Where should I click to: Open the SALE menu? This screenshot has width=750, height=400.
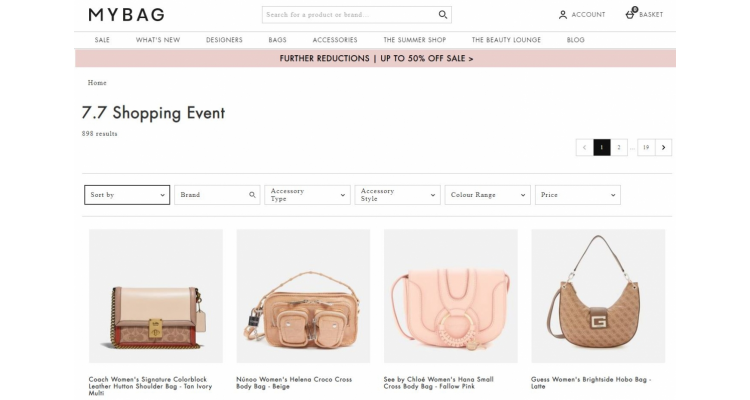point(102,40)
